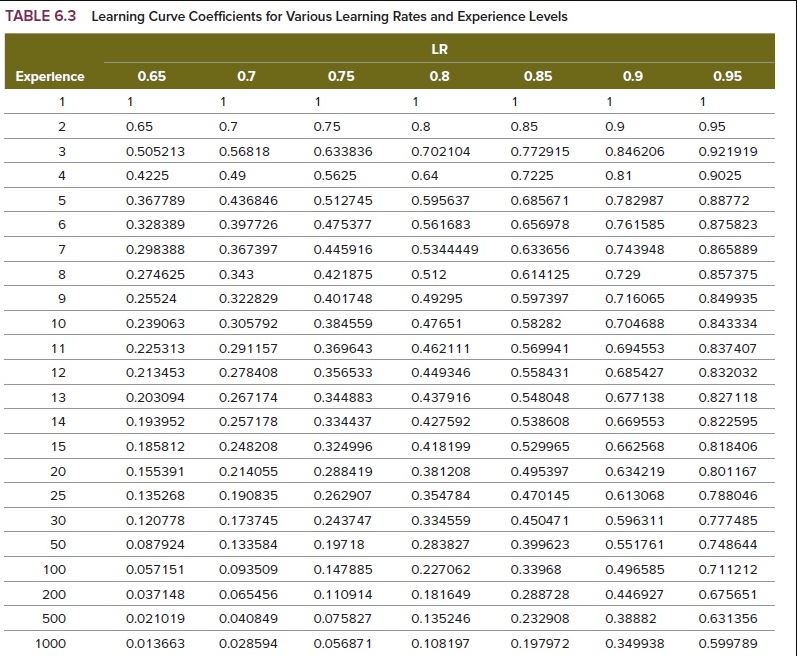Viewport: 797px width, 656px height.
Task: Click the value 0.120778
Action: pyautogui.click(x=156, y=521)
